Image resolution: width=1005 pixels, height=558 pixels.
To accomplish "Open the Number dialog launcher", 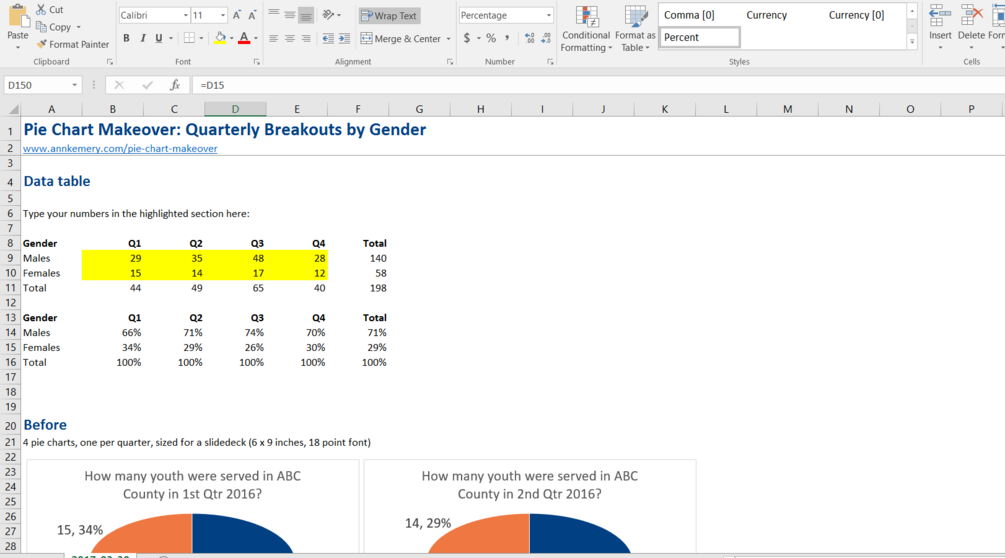I will pyautogui.click(x=550, y=62).
